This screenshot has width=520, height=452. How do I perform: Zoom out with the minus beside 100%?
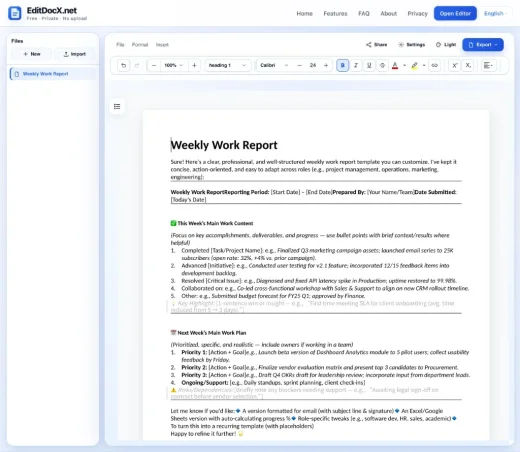(154, 65)
